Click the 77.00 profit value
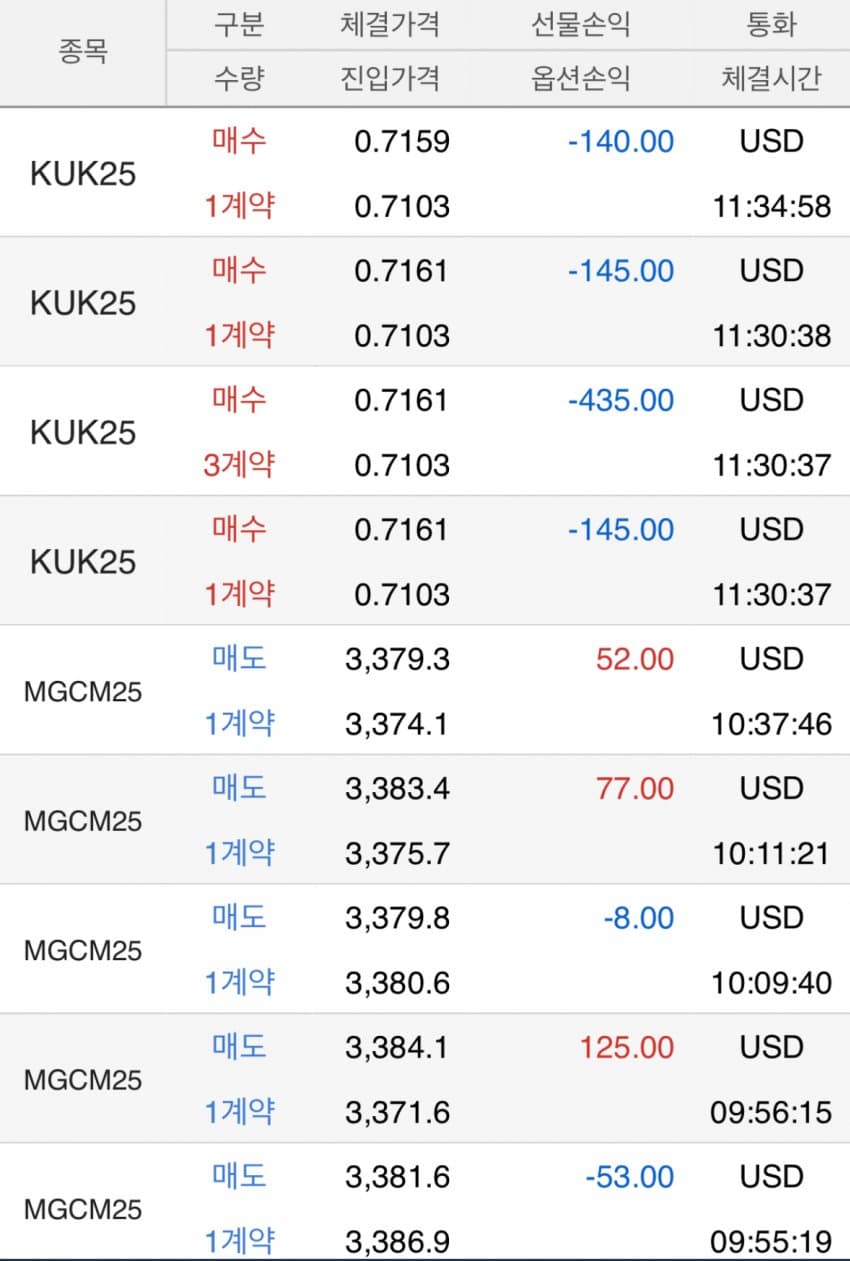The width and height of the screenshot is (850, 1261). [635, 788]
